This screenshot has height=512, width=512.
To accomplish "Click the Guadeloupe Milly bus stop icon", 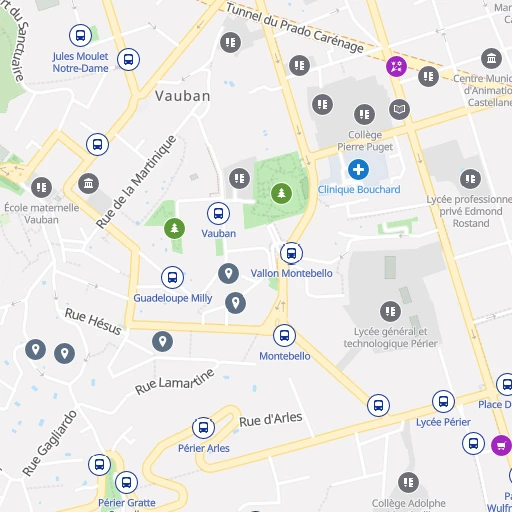I will coord(172,277).
